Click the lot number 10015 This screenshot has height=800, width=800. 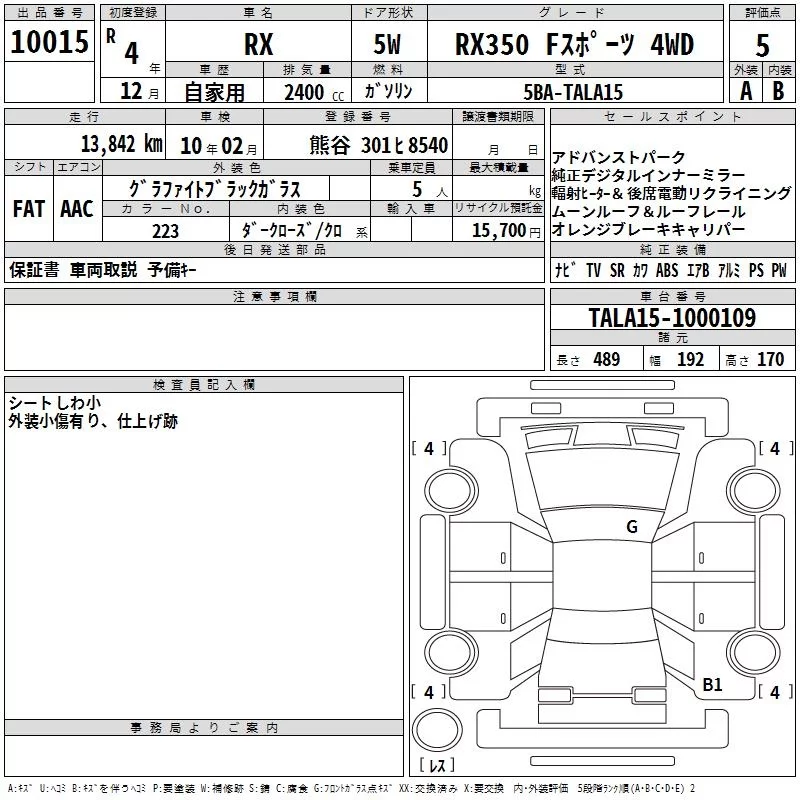[x=49, y=42]
